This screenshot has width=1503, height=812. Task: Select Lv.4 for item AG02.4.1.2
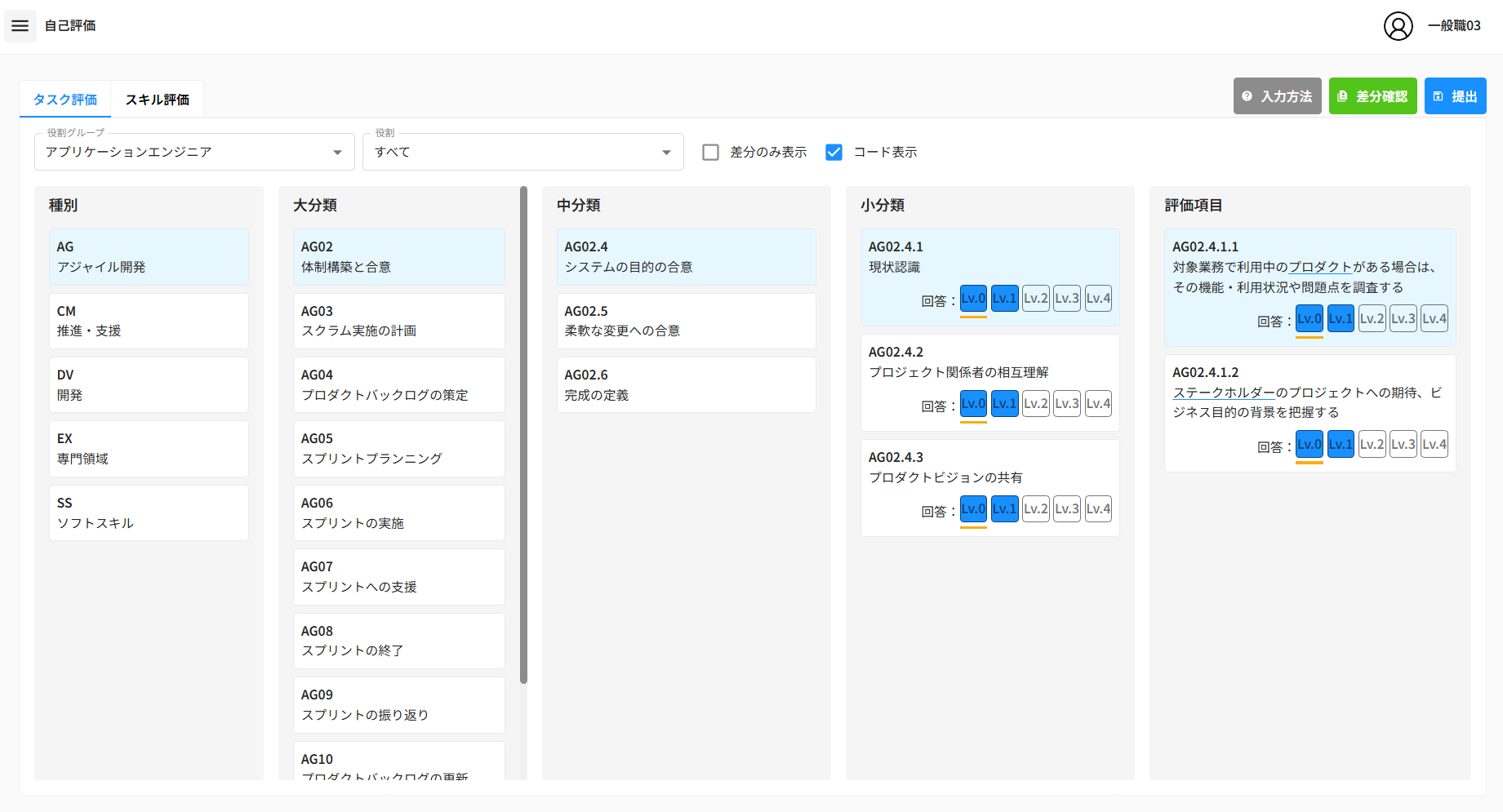(1434, 444)
